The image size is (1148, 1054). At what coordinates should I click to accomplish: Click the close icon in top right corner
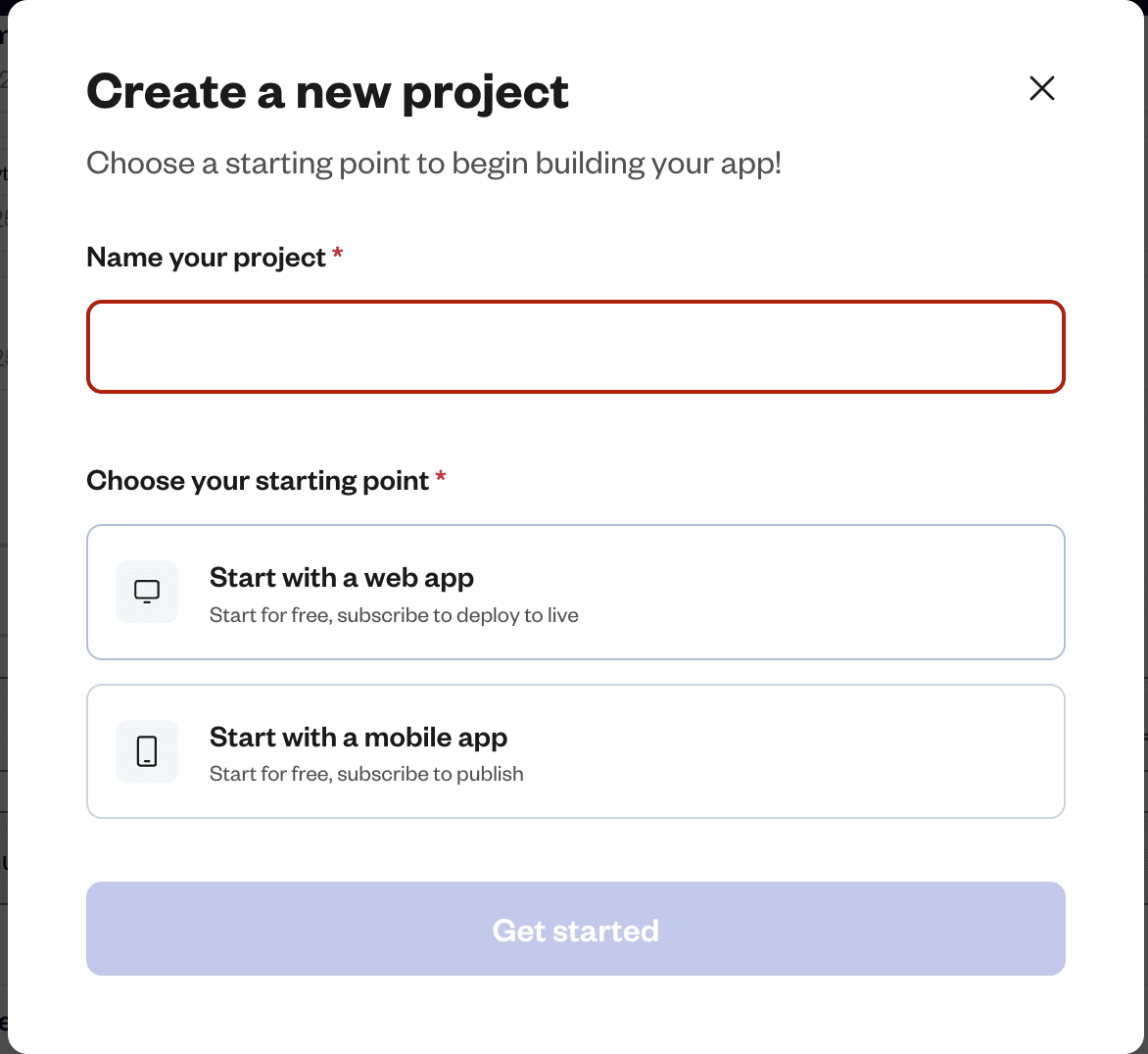(x=1041, y=88)
